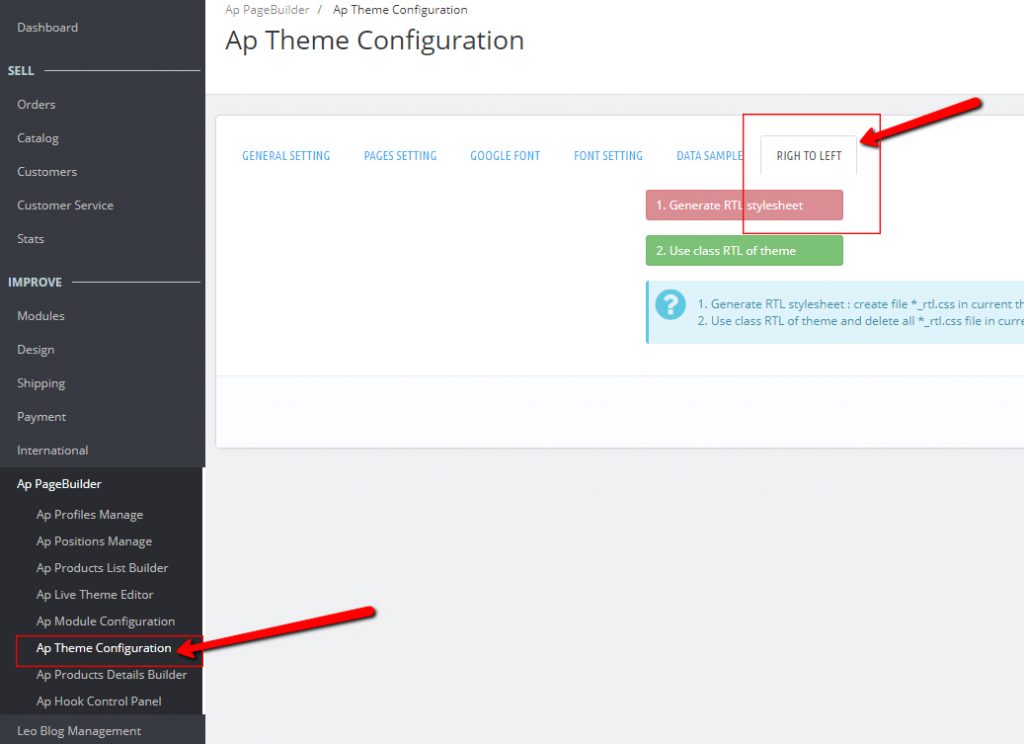
Task: Open the PAGES SETTING tab
Action: (x=400, y=155)
